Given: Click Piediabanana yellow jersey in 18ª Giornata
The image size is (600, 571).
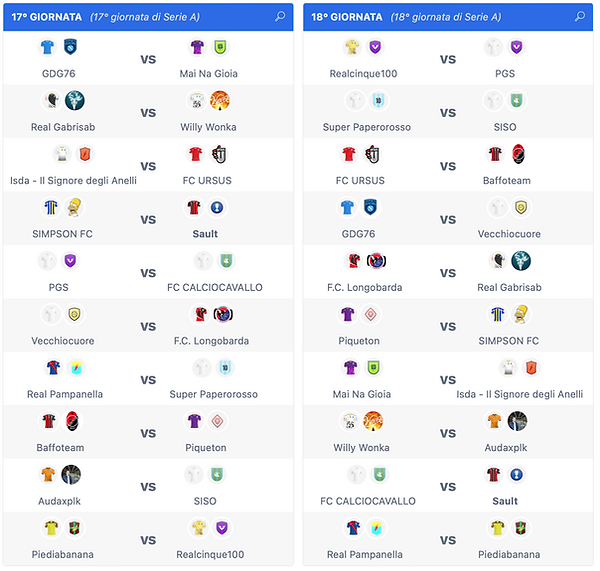Looking at the screenshot, I should (x=497, y=527).
